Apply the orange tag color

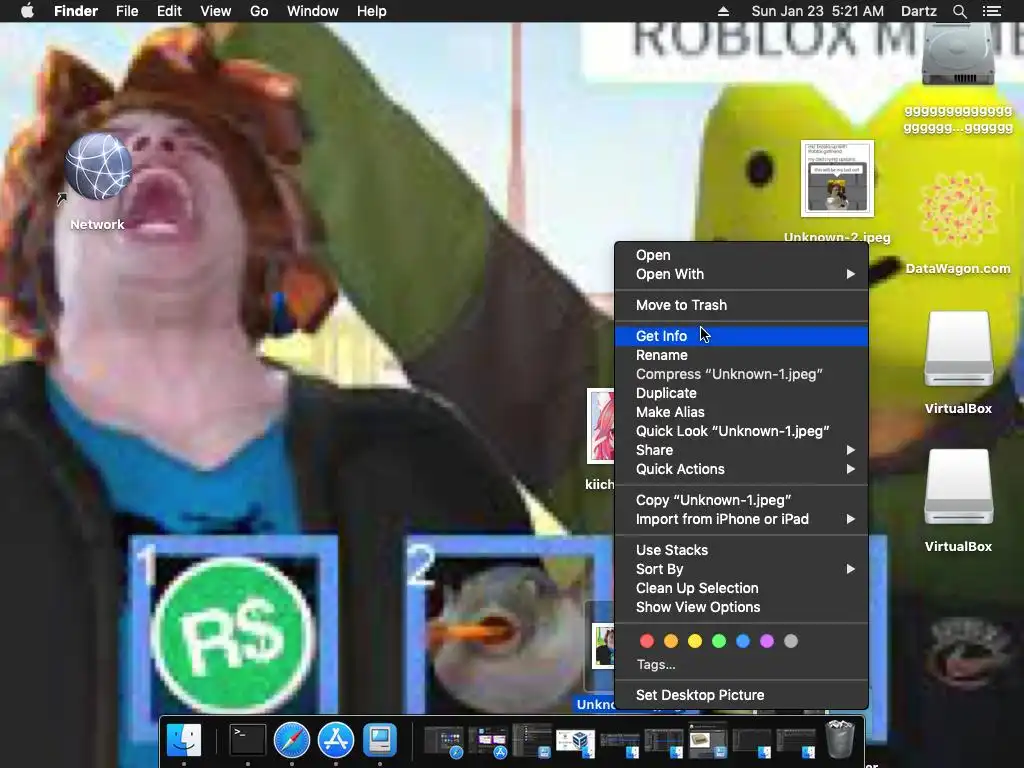[671, 641]
